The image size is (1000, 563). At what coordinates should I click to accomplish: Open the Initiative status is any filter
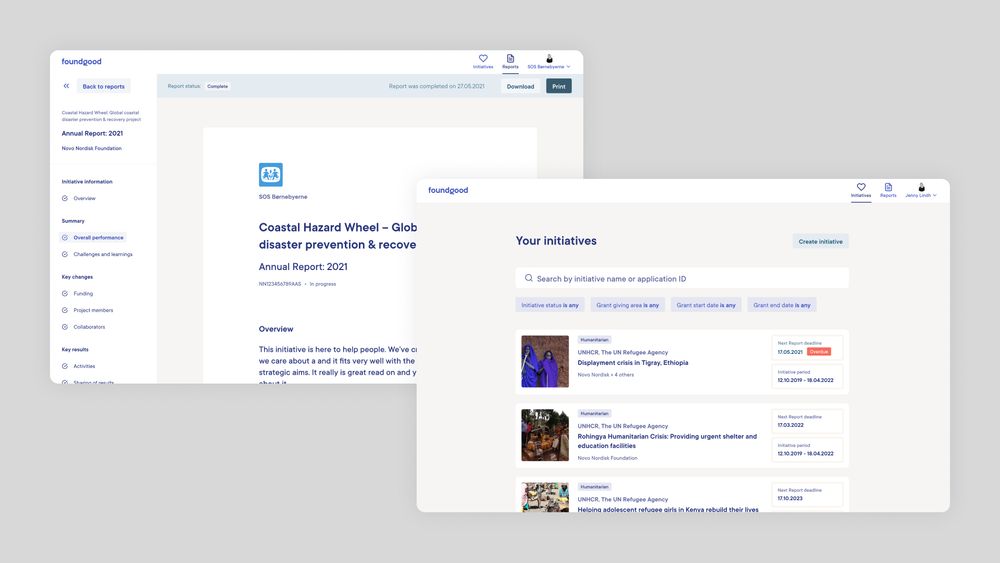click(550, 305)
